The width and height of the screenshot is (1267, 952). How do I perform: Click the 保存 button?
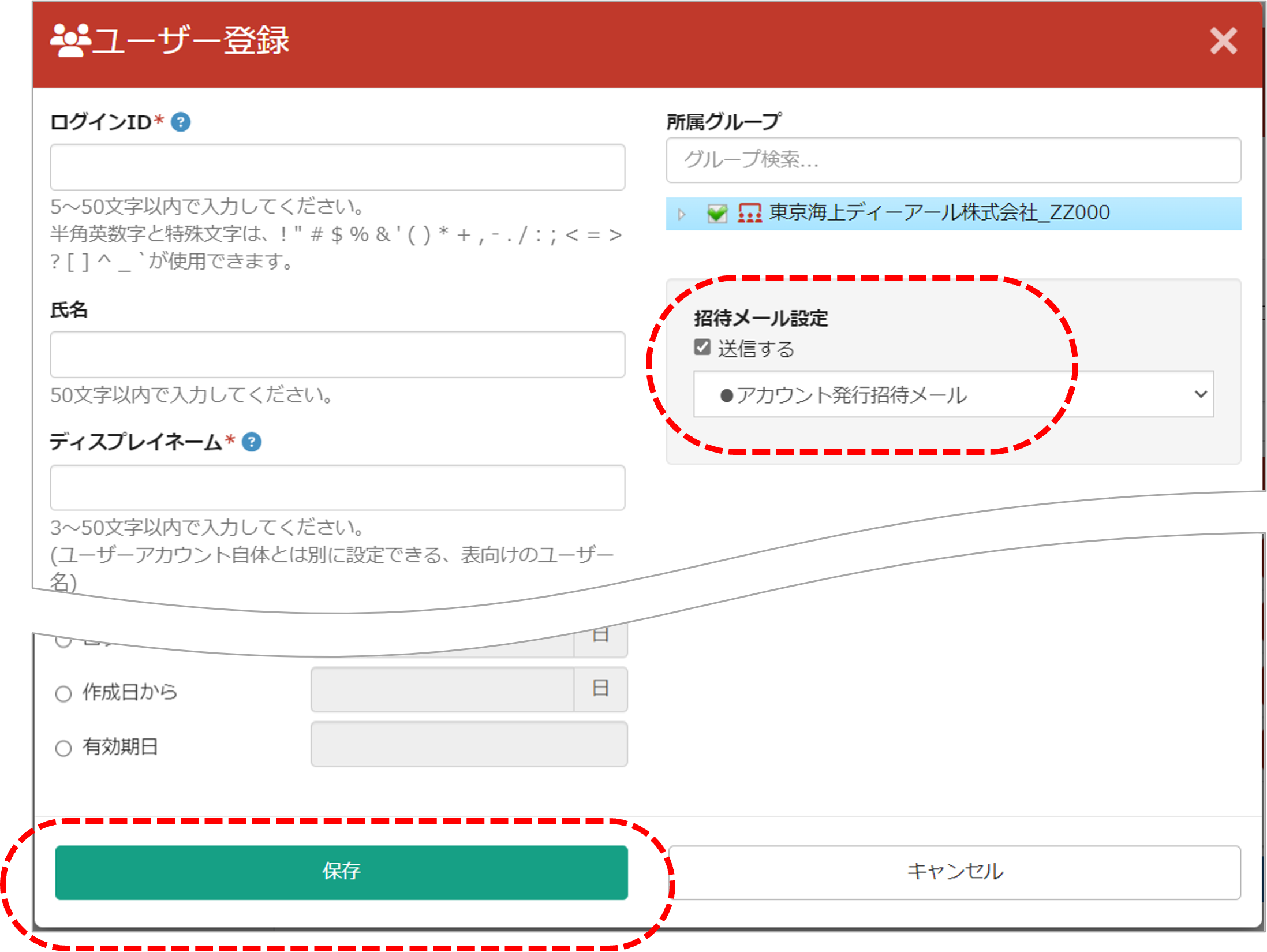coord(342,872)
